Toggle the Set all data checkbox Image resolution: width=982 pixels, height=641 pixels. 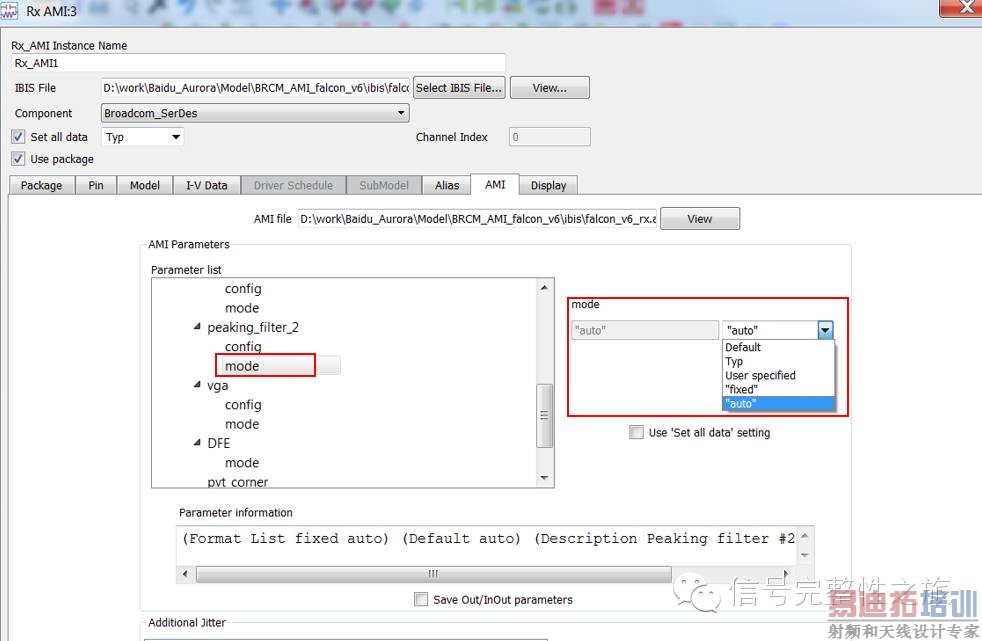(x=18, y=136)
